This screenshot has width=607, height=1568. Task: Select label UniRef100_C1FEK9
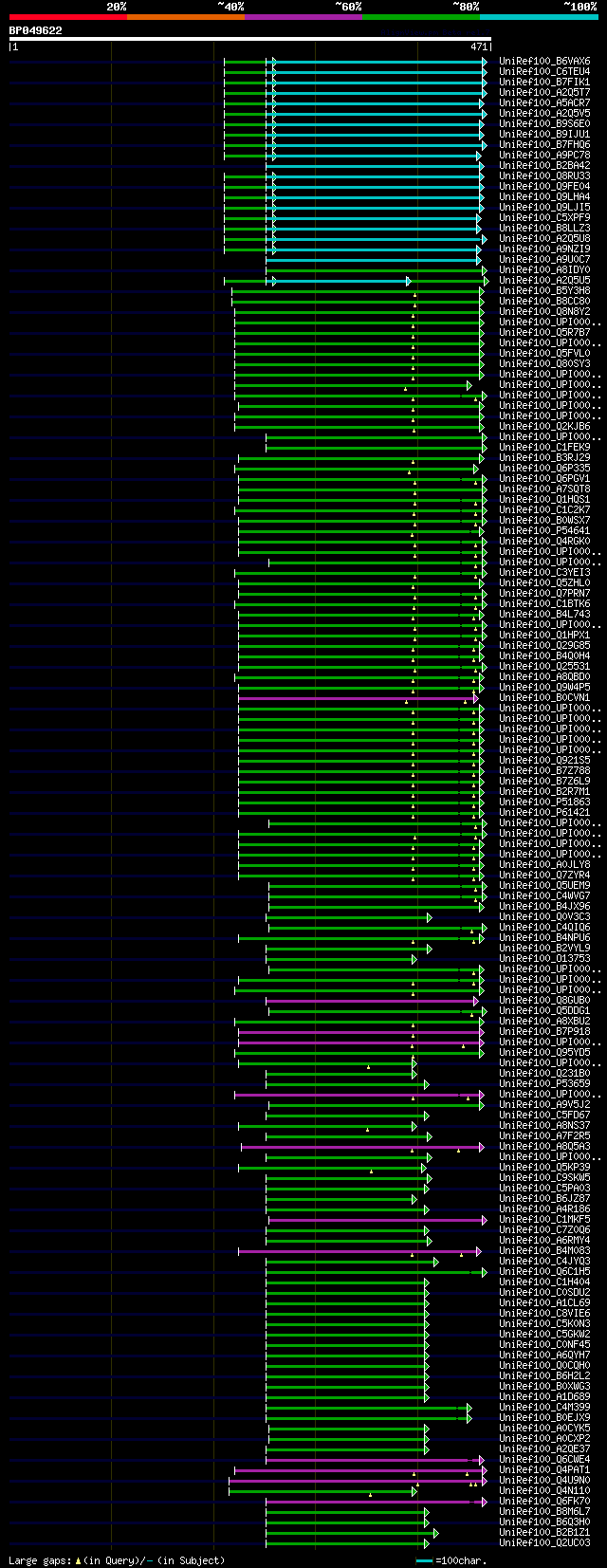pyautogui.click(x=544, y=447)
